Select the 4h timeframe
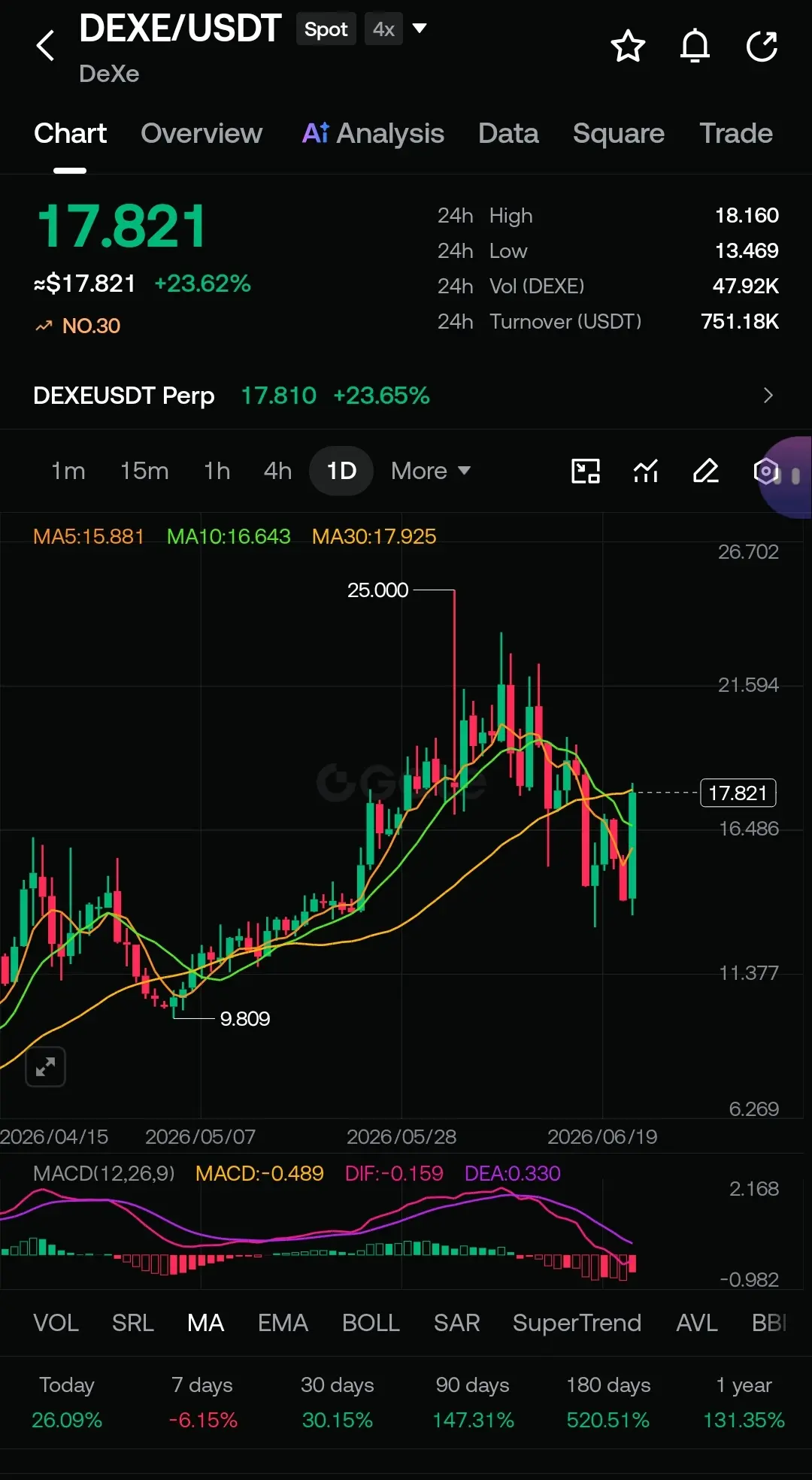The width and height of the screenshot is (812, 1480). click(x=277, y=471)
